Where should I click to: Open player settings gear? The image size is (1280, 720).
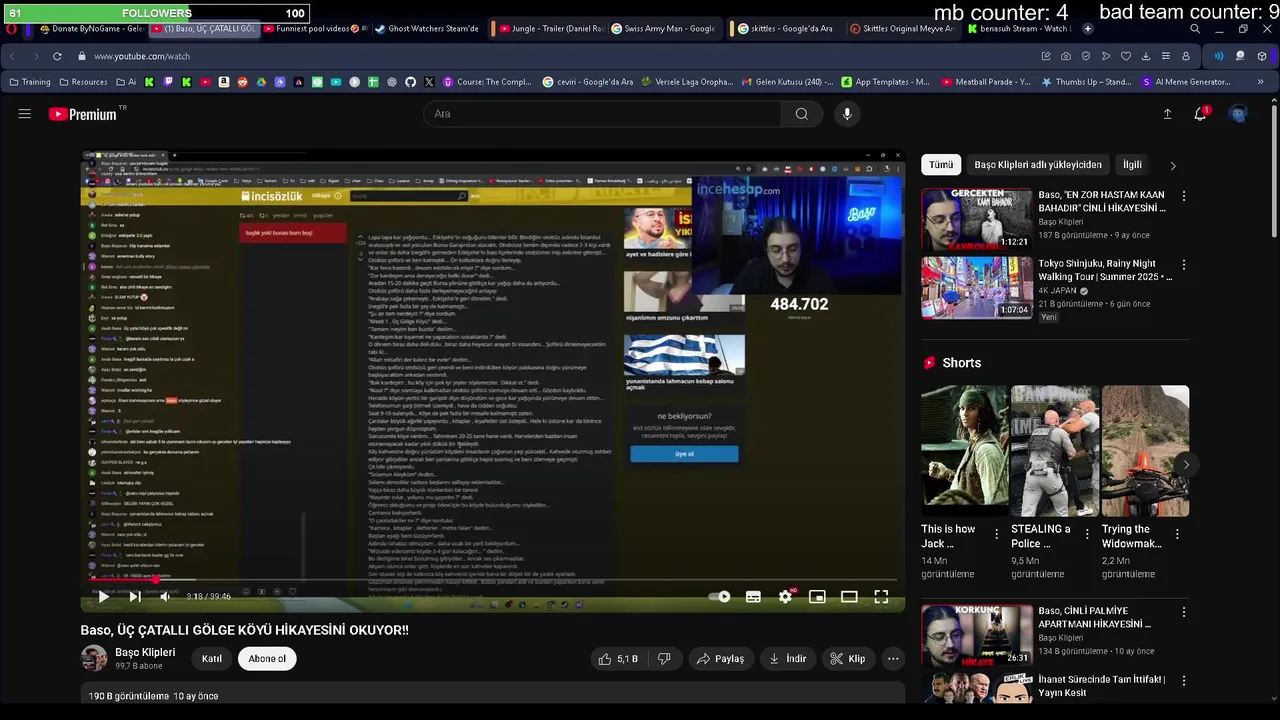point(786,596)
